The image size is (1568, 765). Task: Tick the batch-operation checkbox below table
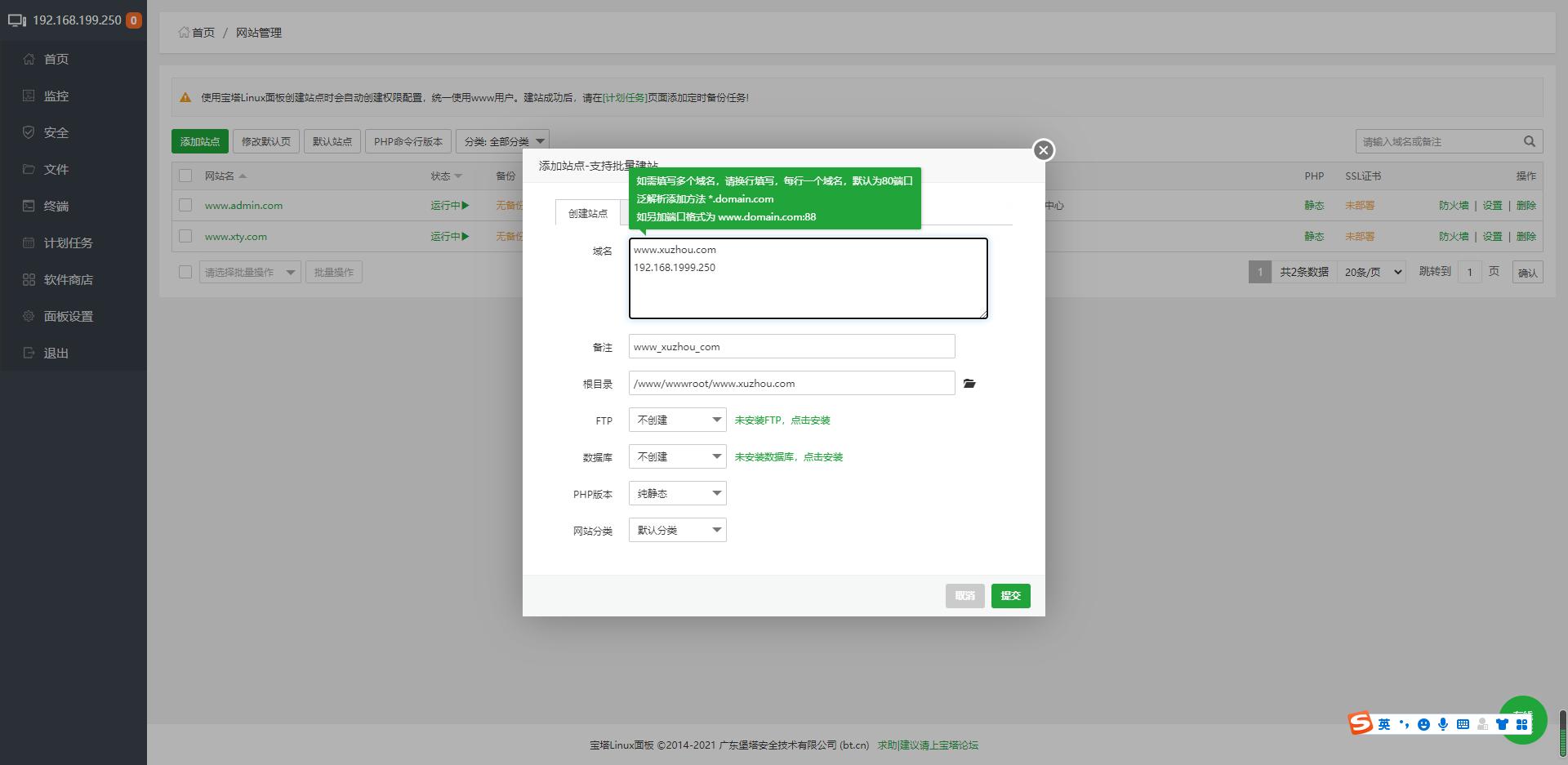point(185,272)
